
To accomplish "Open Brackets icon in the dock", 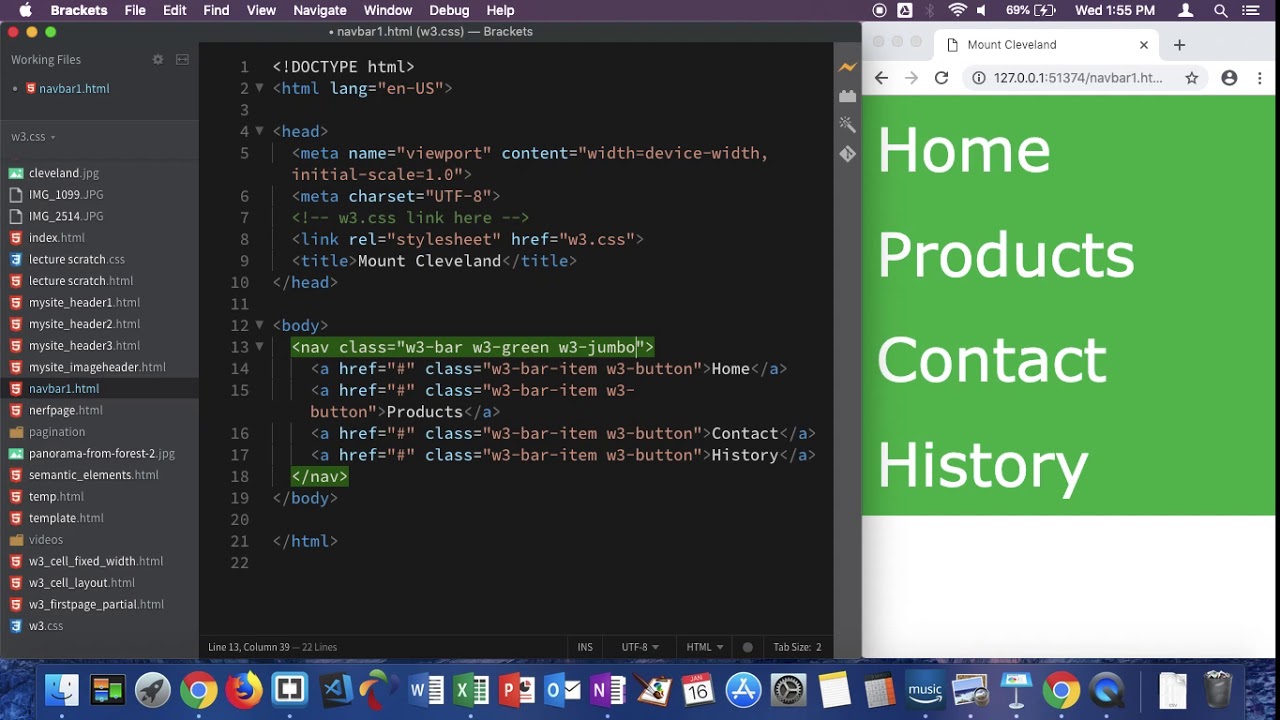I will point(290,690).
